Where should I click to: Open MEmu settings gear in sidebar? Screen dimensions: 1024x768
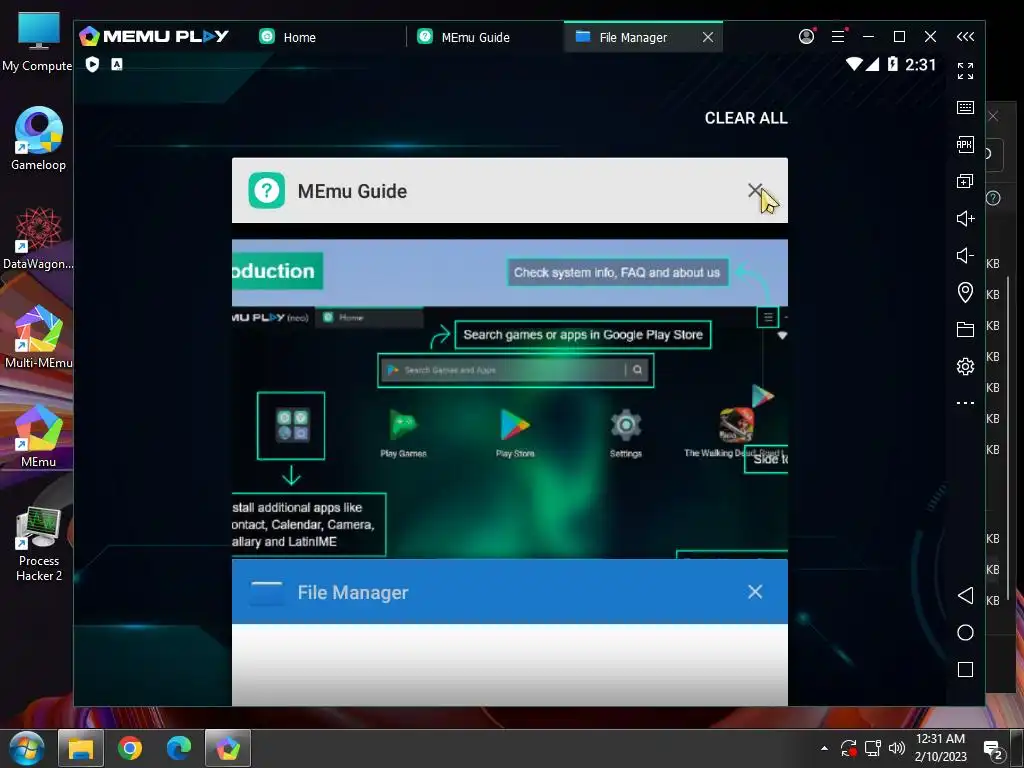click(x=965, y=366)
